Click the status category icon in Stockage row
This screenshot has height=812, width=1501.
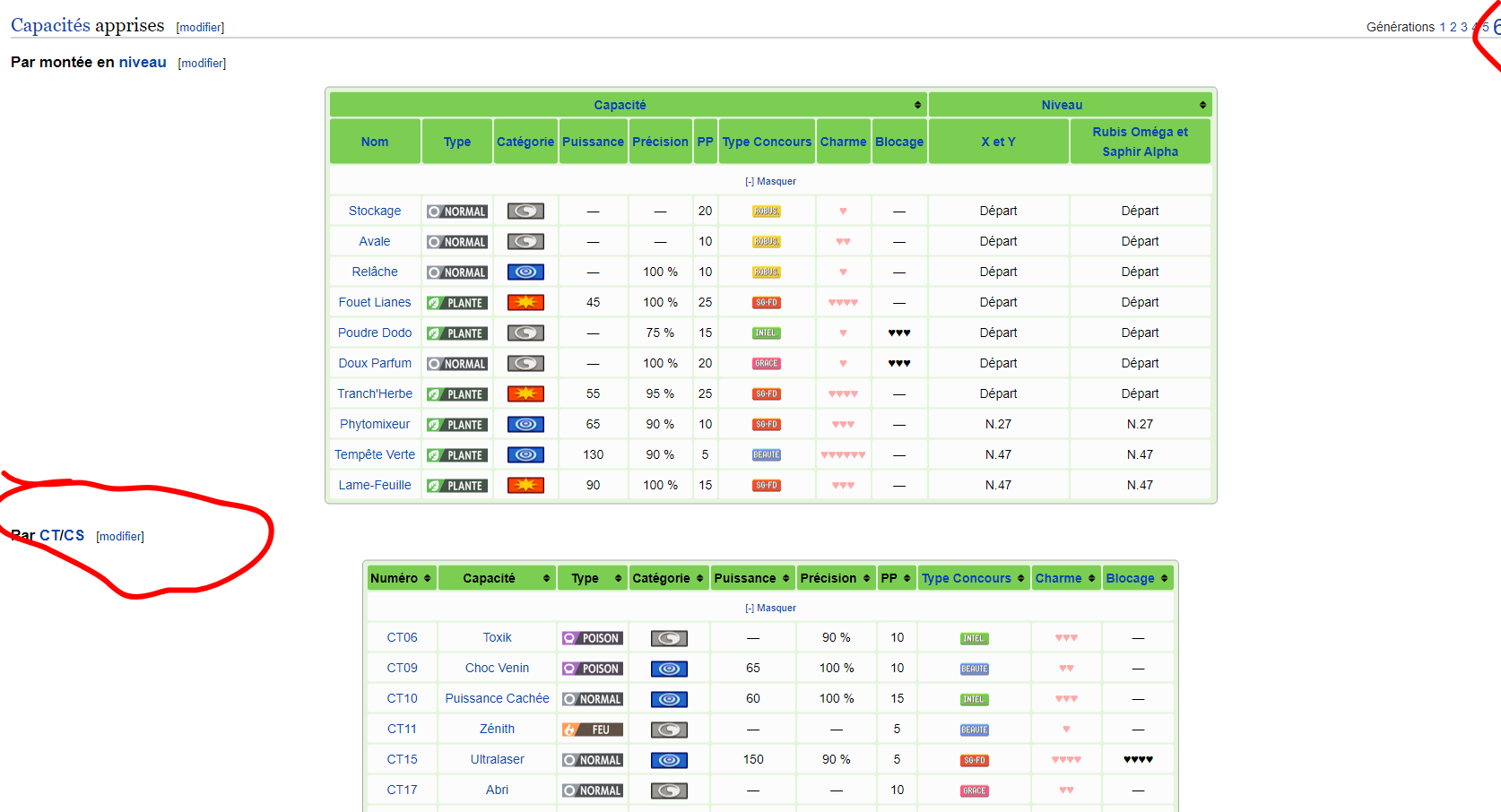point(525,212)
